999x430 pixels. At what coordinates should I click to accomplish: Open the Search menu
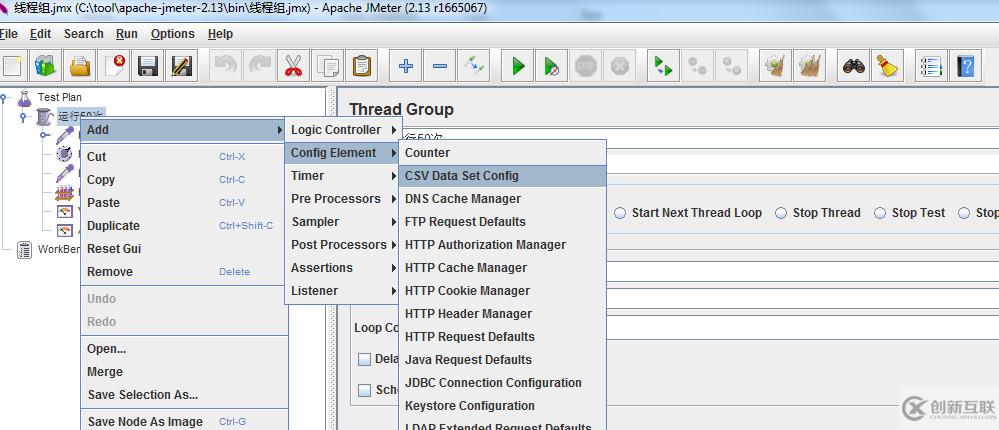83,34
